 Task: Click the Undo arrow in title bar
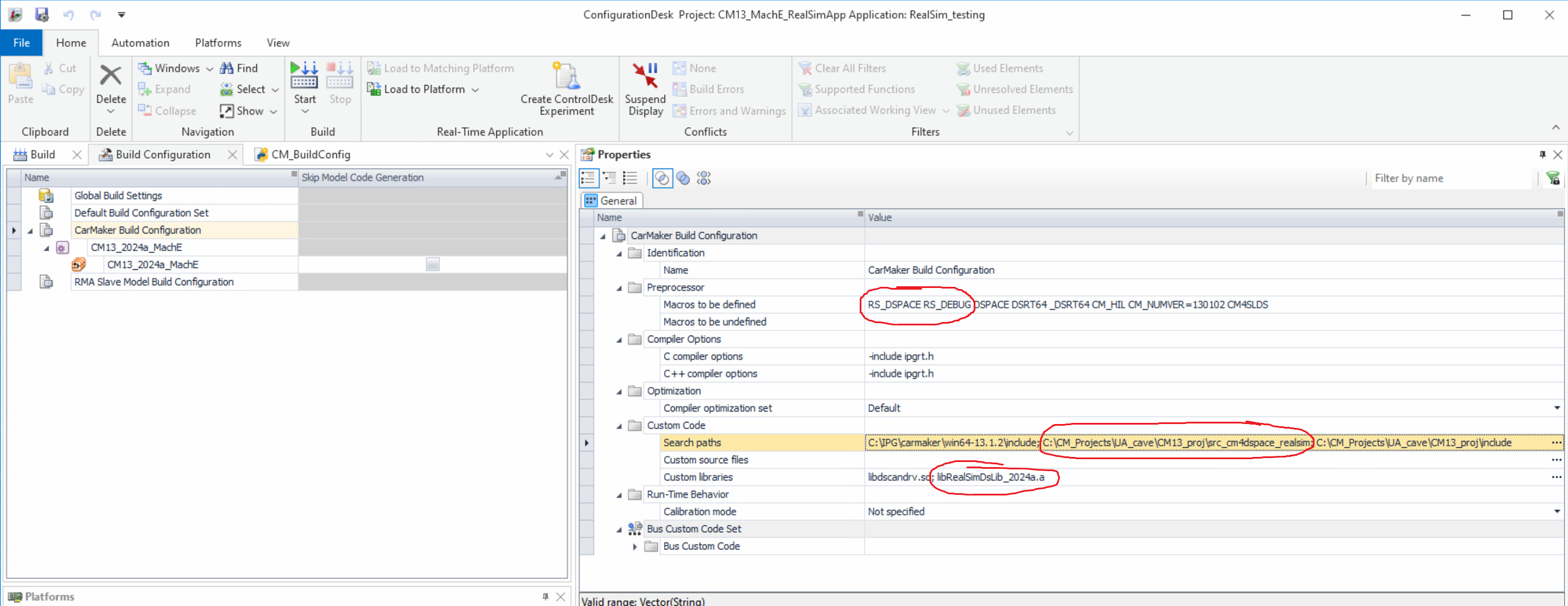(x=68, y=15)
